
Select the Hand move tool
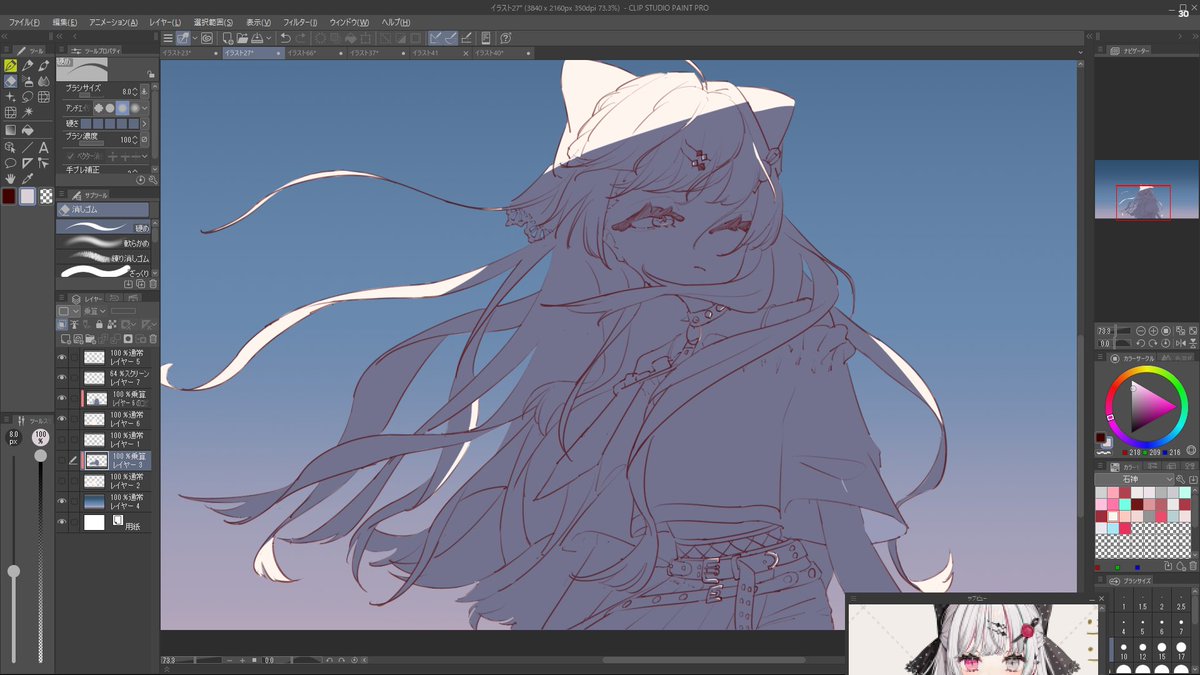click(10, 178)
